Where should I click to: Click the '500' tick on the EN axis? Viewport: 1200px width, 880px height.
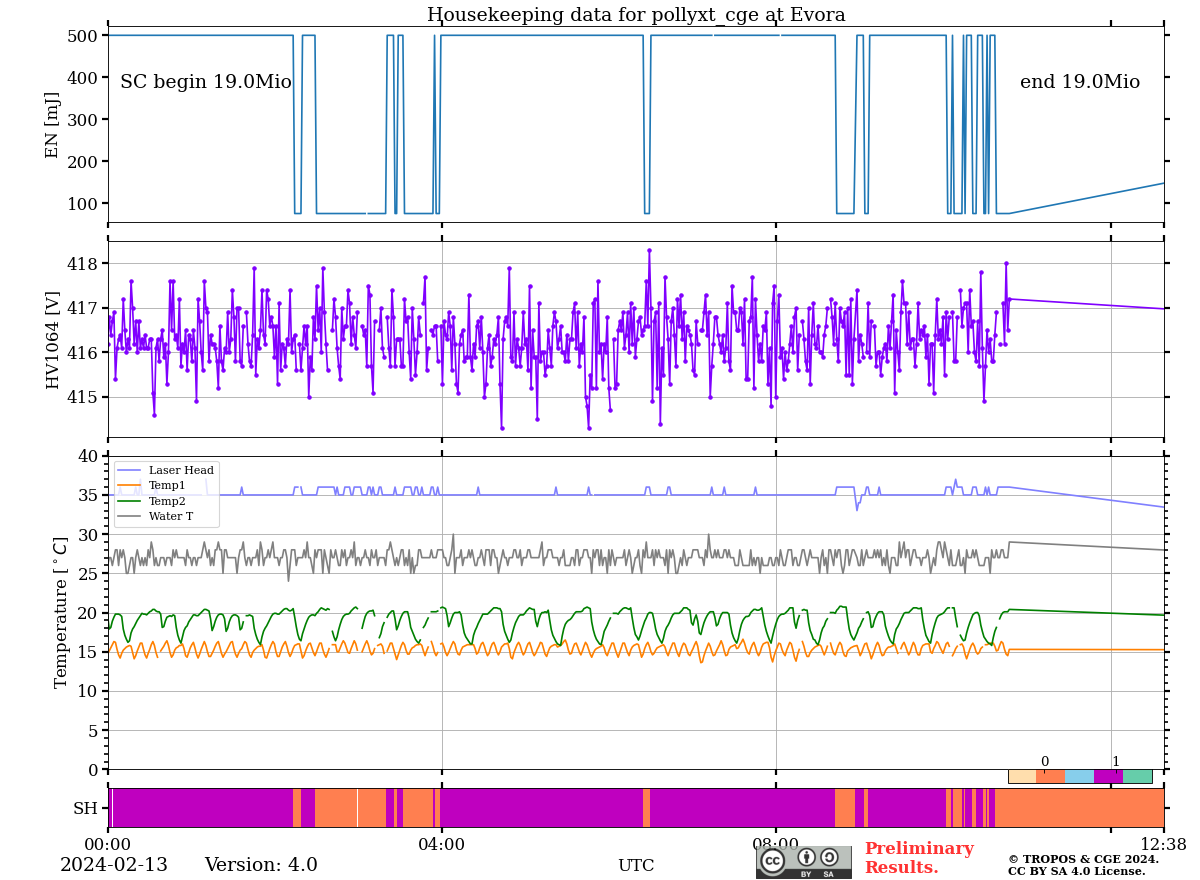[83, 36]
